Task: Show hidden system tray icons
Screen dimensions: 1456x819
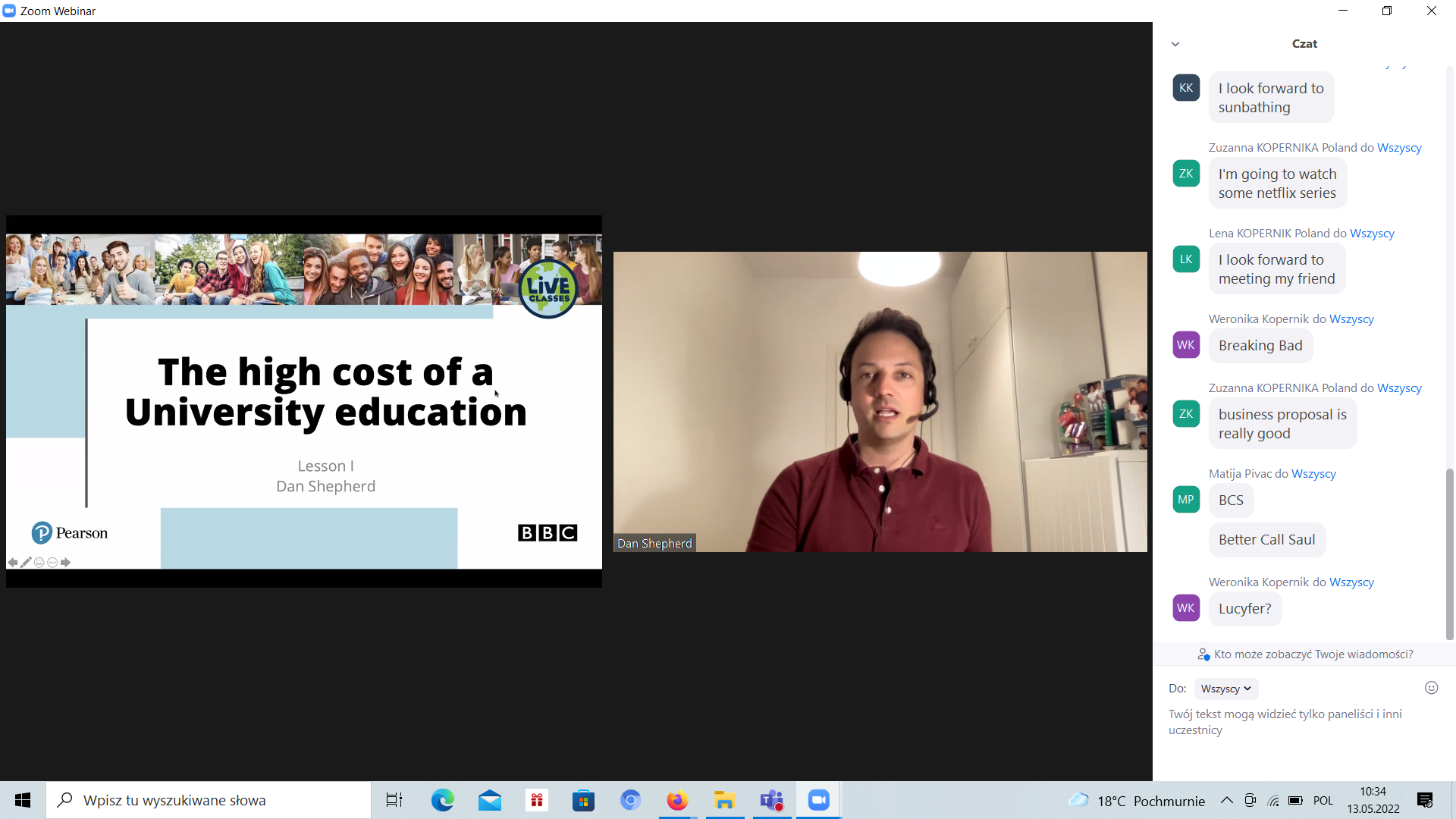Action: point(1226,800)
